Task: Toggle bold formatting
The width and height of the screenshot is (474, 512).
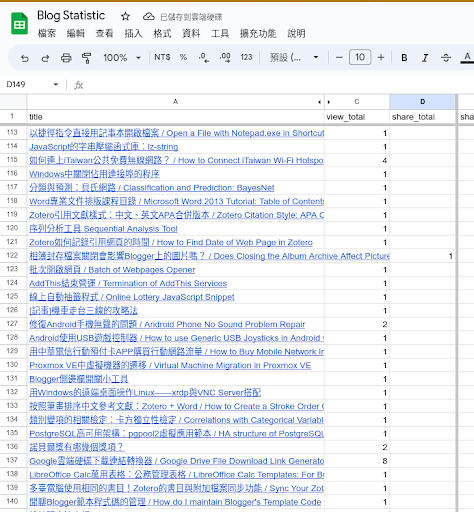Action: pos(404,58)
